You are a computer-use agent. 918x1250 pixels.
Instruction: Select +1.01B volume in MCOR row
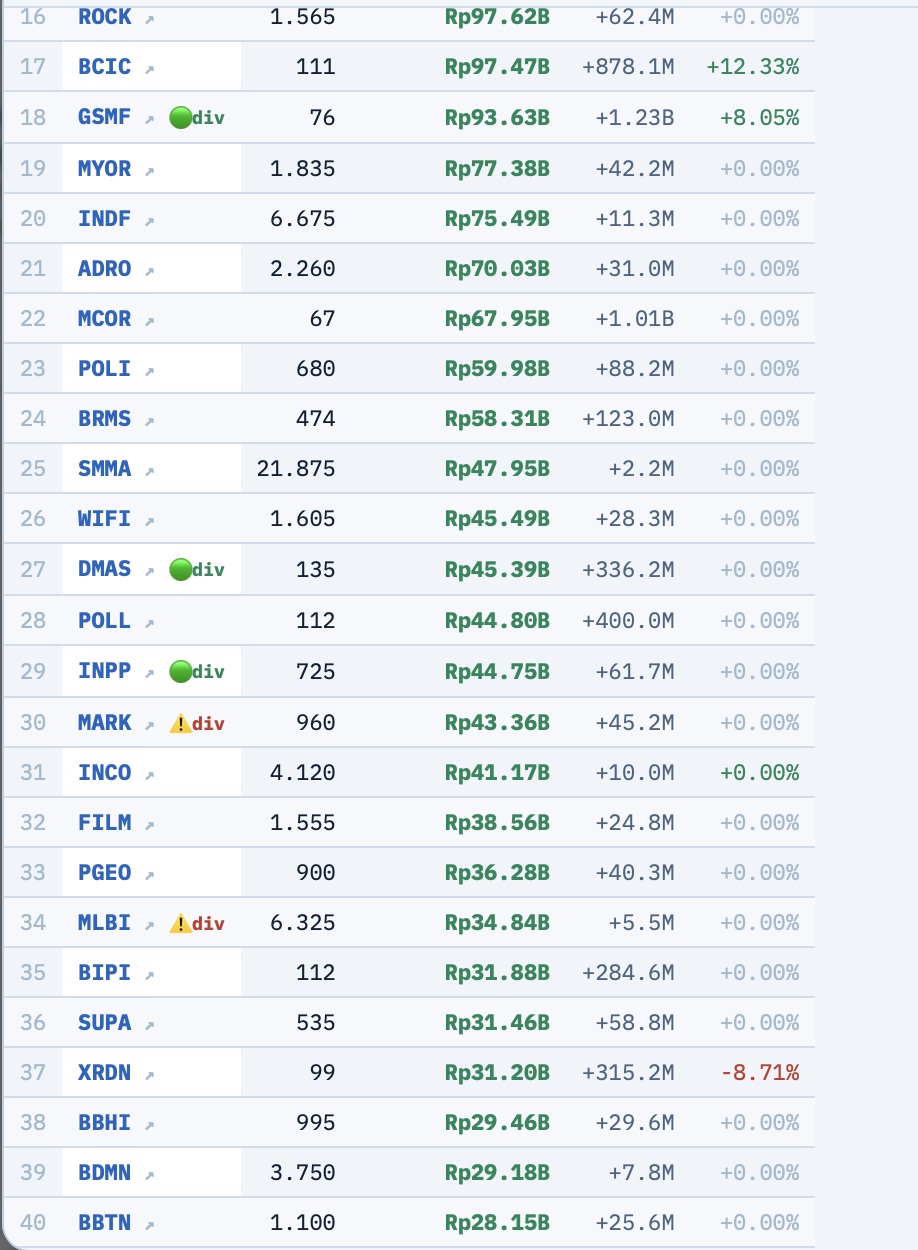click(x=634, y=318)
